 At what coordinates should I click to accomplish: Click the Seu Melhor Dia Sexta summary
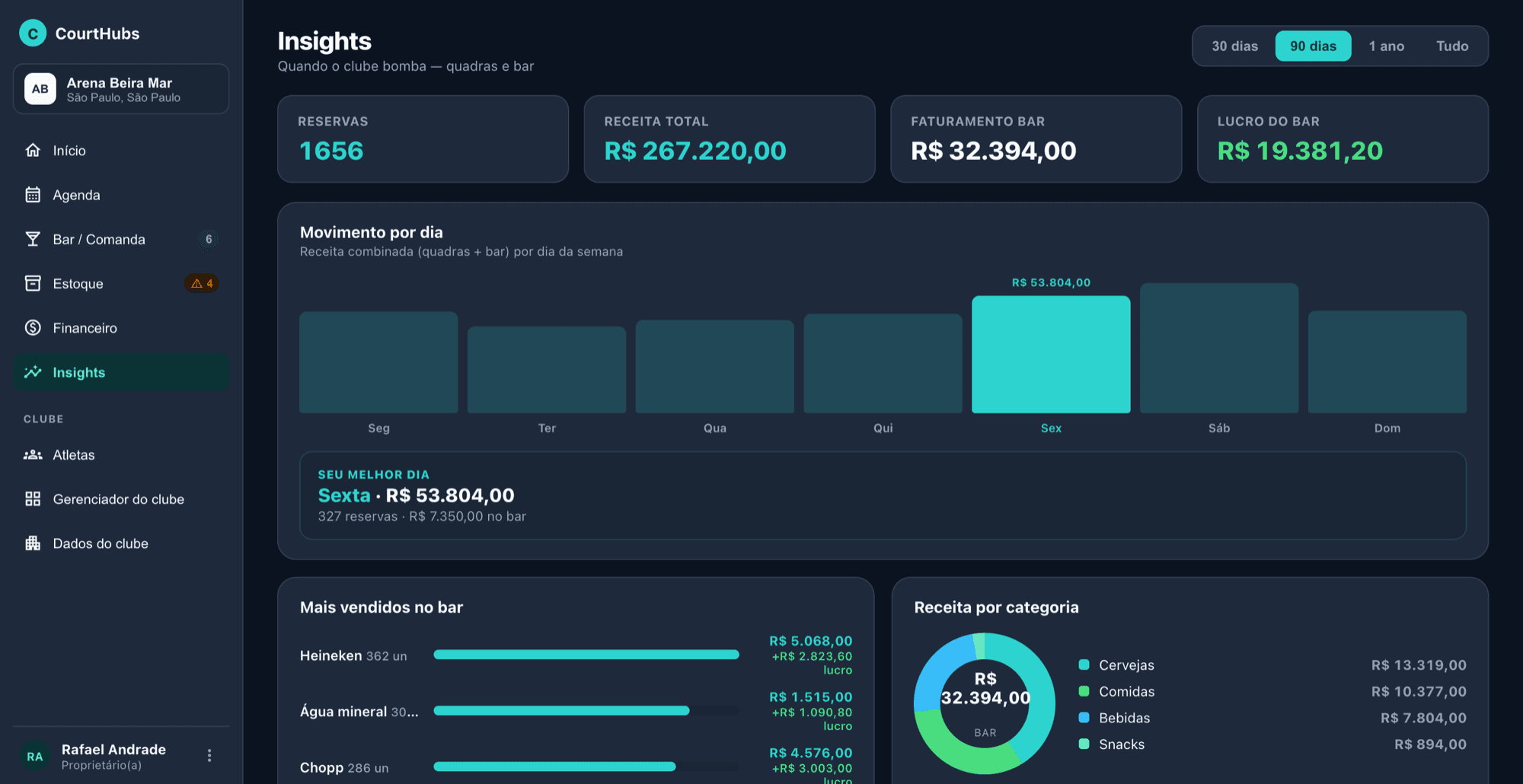click(x=883, y=496)
